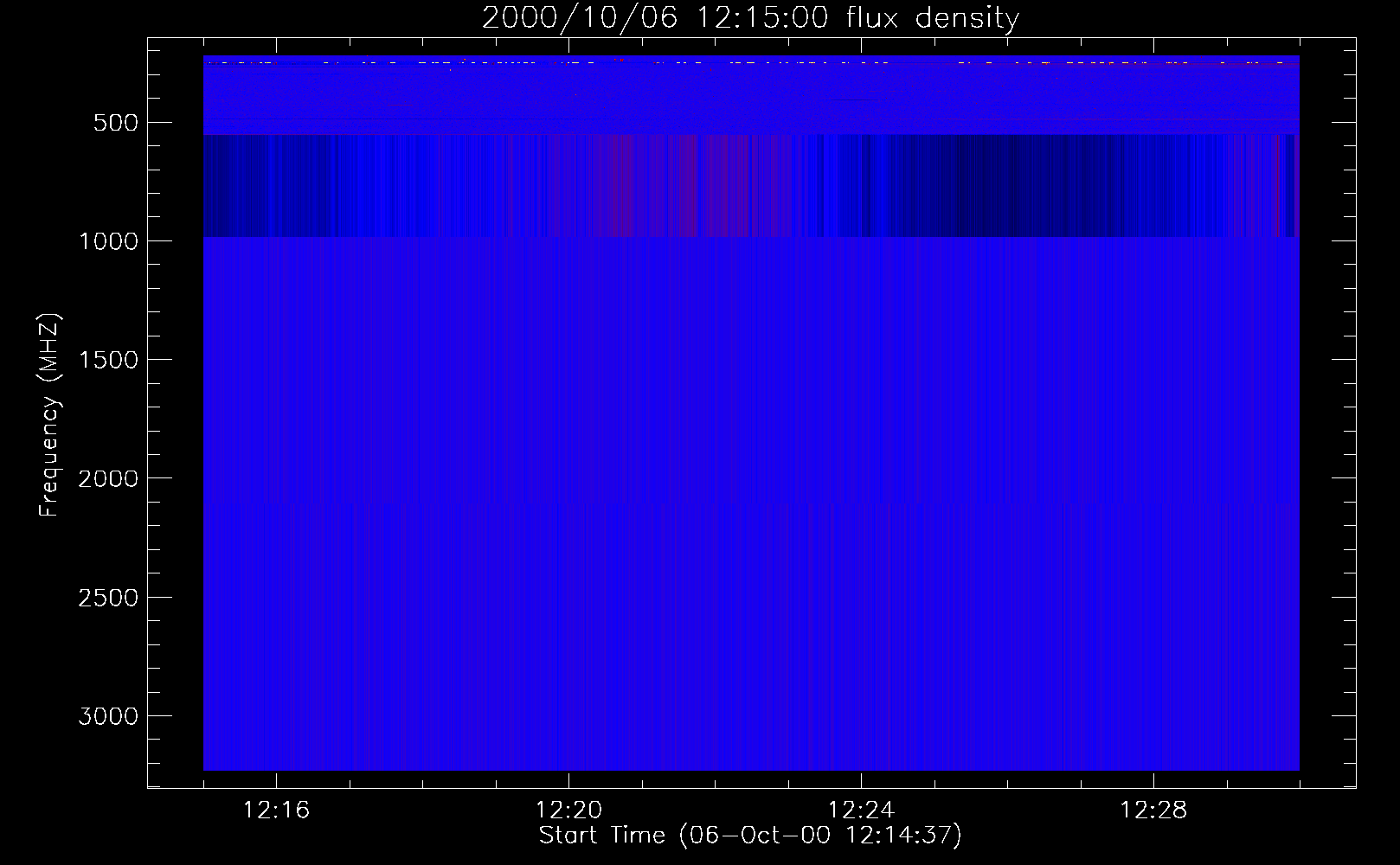Click the 500 frequency tick label

coord(116,123)
